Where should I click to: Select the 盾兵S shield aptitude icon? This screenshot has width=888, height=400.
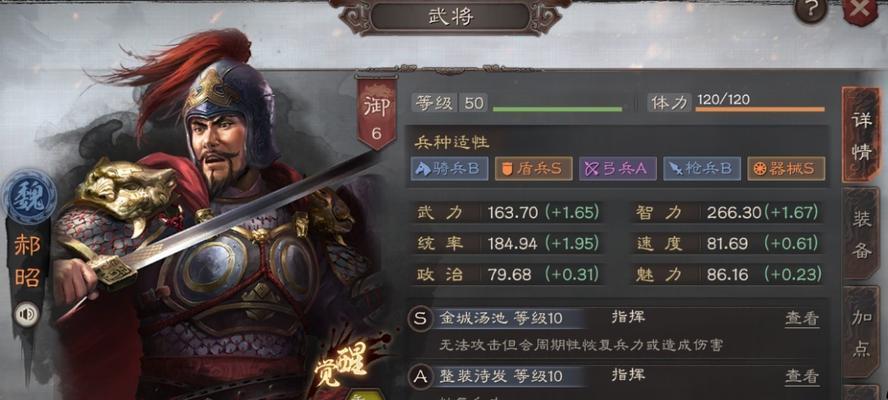(533, 169)
